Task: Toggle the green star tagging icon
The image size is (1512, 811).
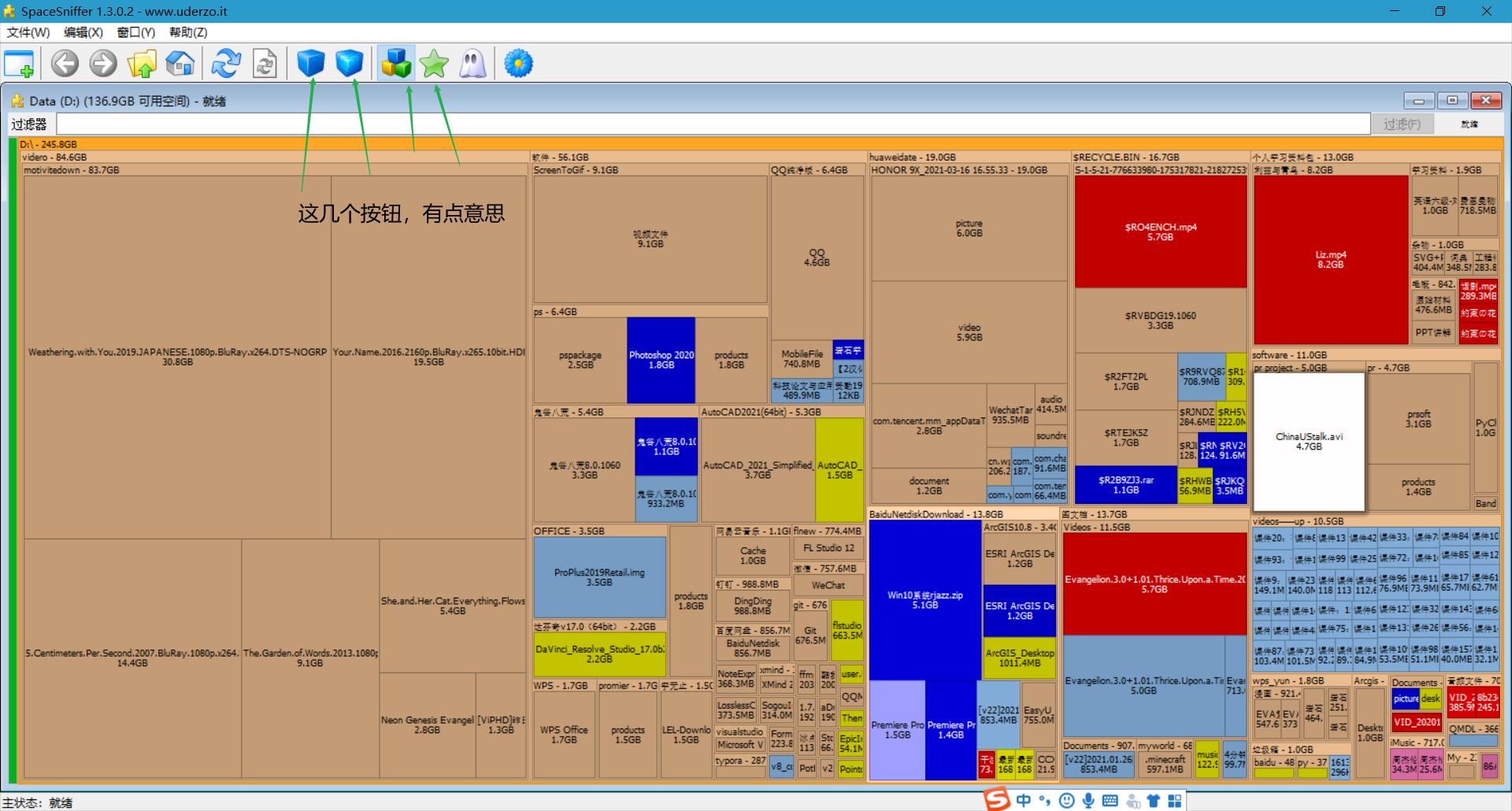Action: tap(434, 64)
